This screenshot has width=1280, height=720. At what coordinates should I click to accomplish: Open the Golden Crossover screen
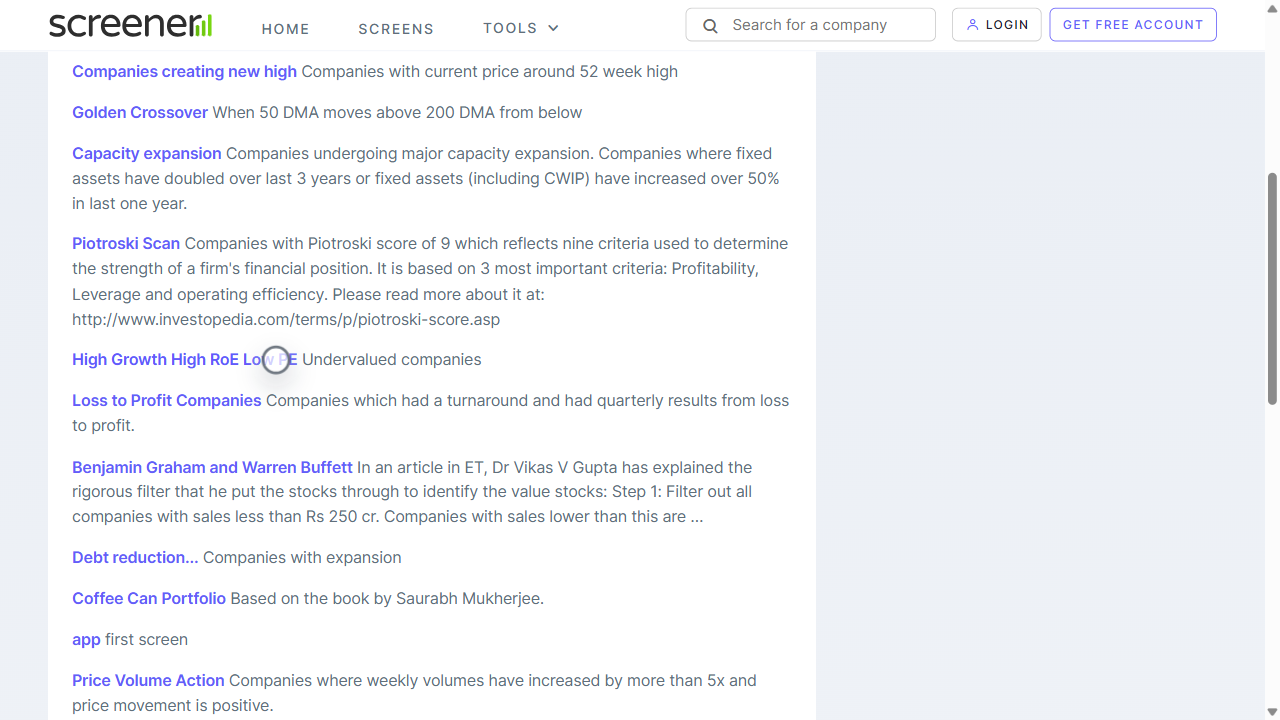tap(140, 112)
